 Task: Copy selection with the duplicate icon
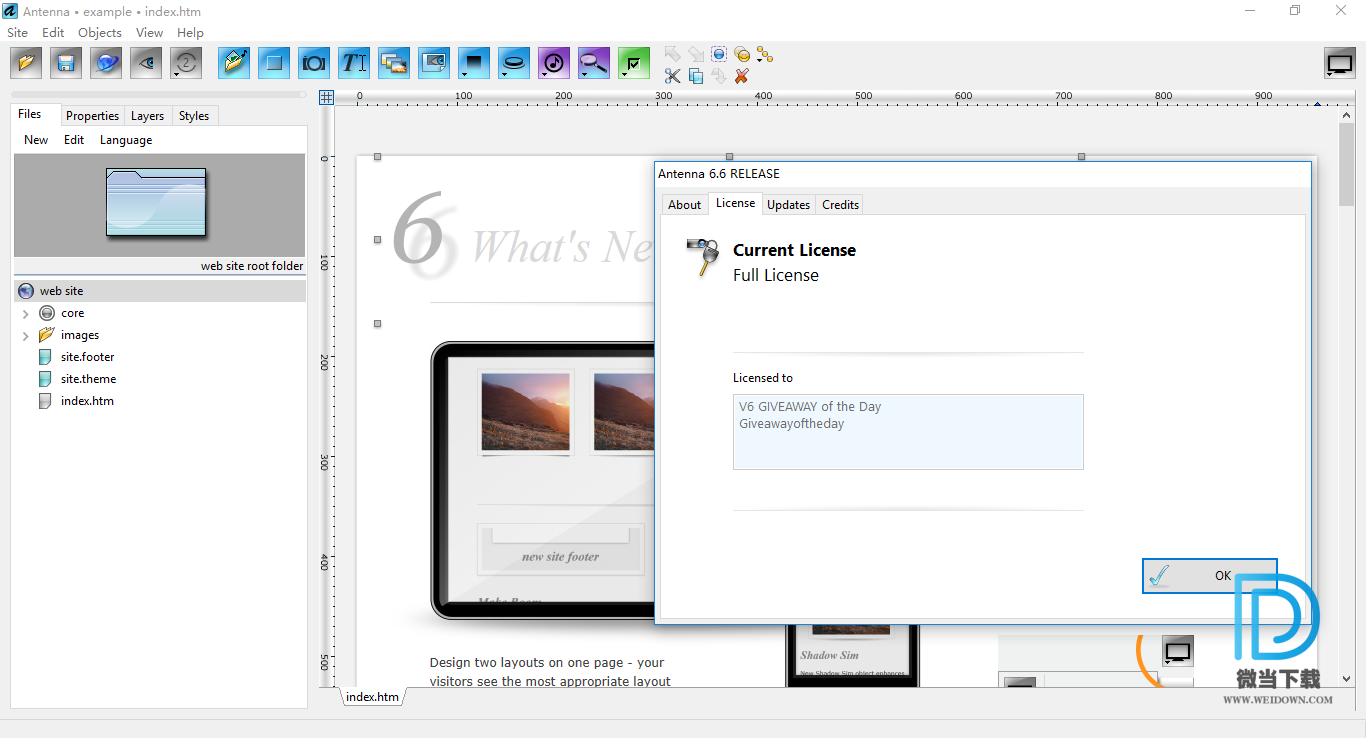pyautogui.click(x=696, y=76)
